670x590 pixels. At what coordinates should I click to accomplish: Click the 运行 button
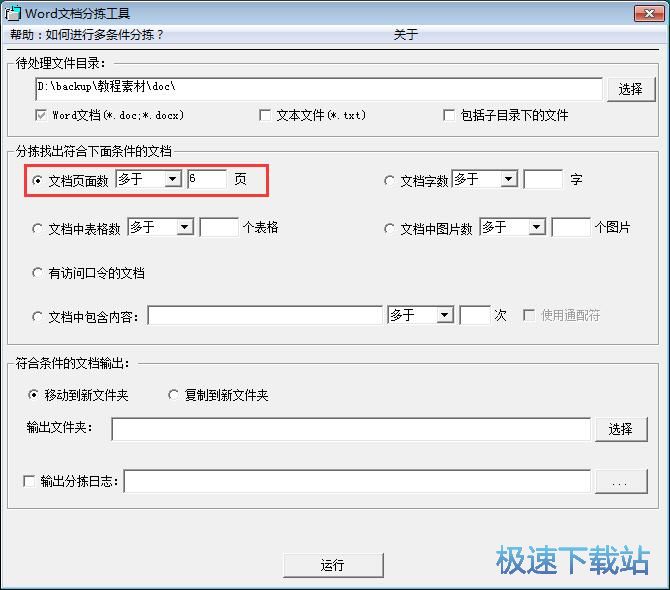333,565
